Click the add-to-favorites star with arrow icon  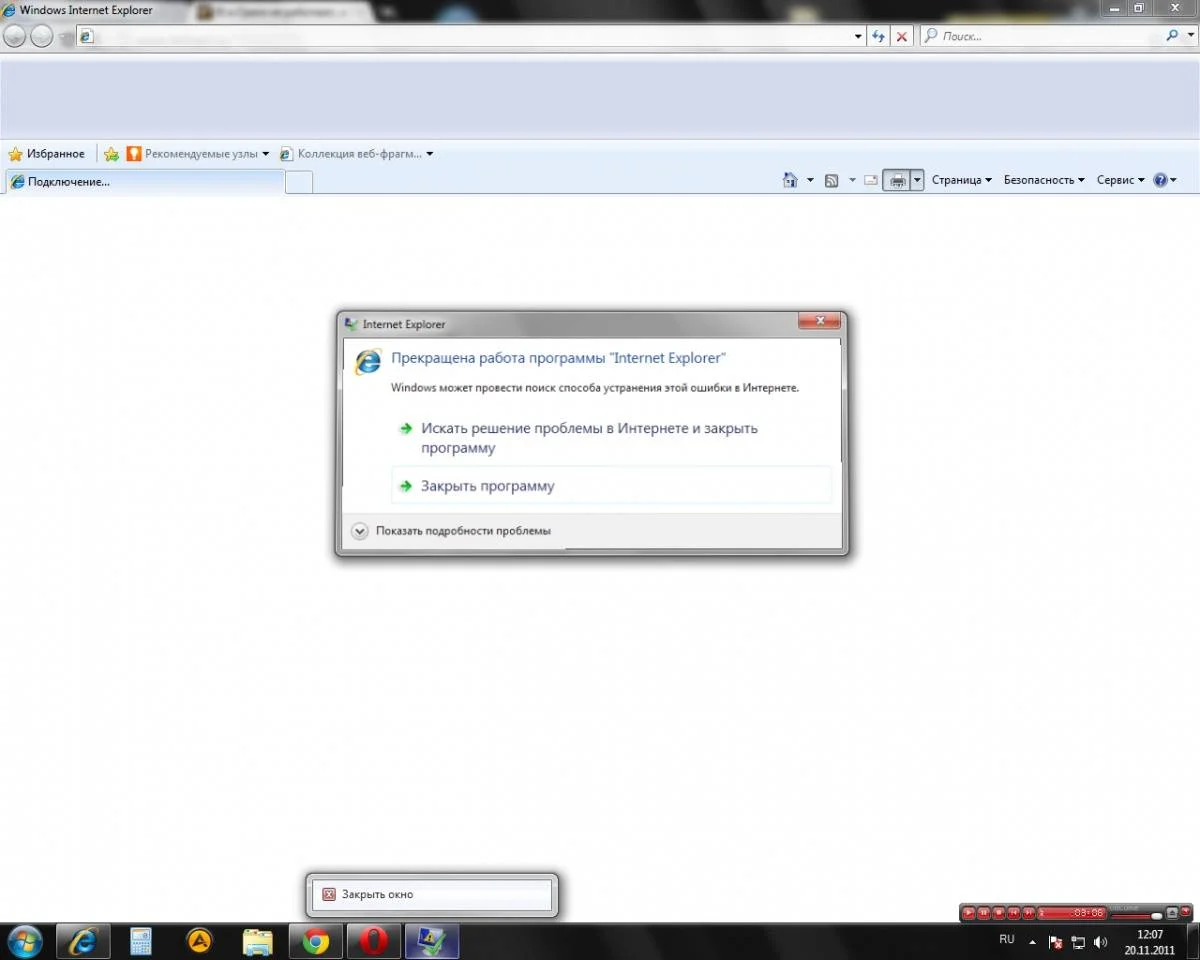tap(111, 154)
